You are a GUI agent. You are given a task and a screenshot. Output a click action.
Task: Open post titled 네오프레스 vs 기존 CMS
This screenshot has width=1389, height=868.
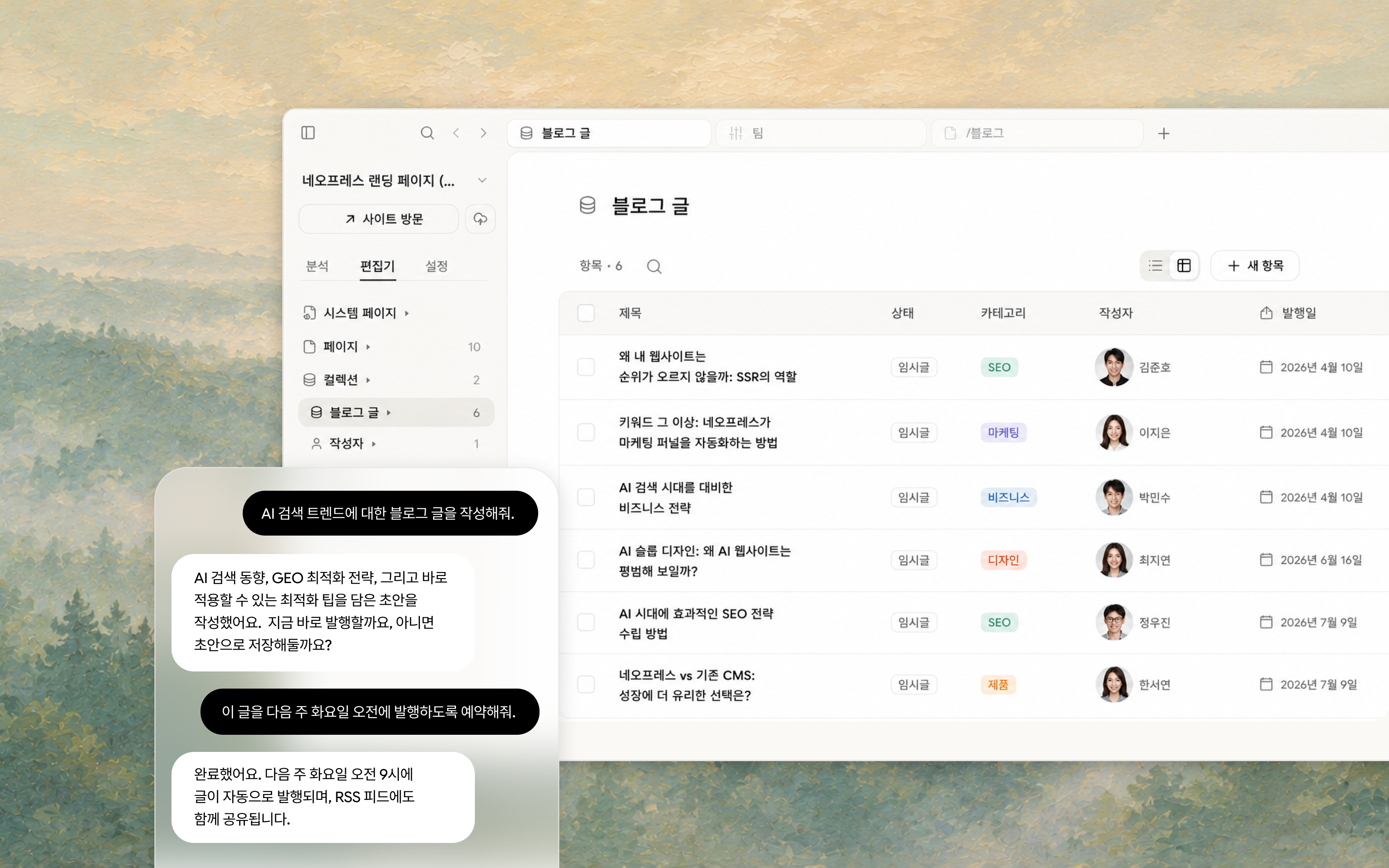(x=686, y=685)
